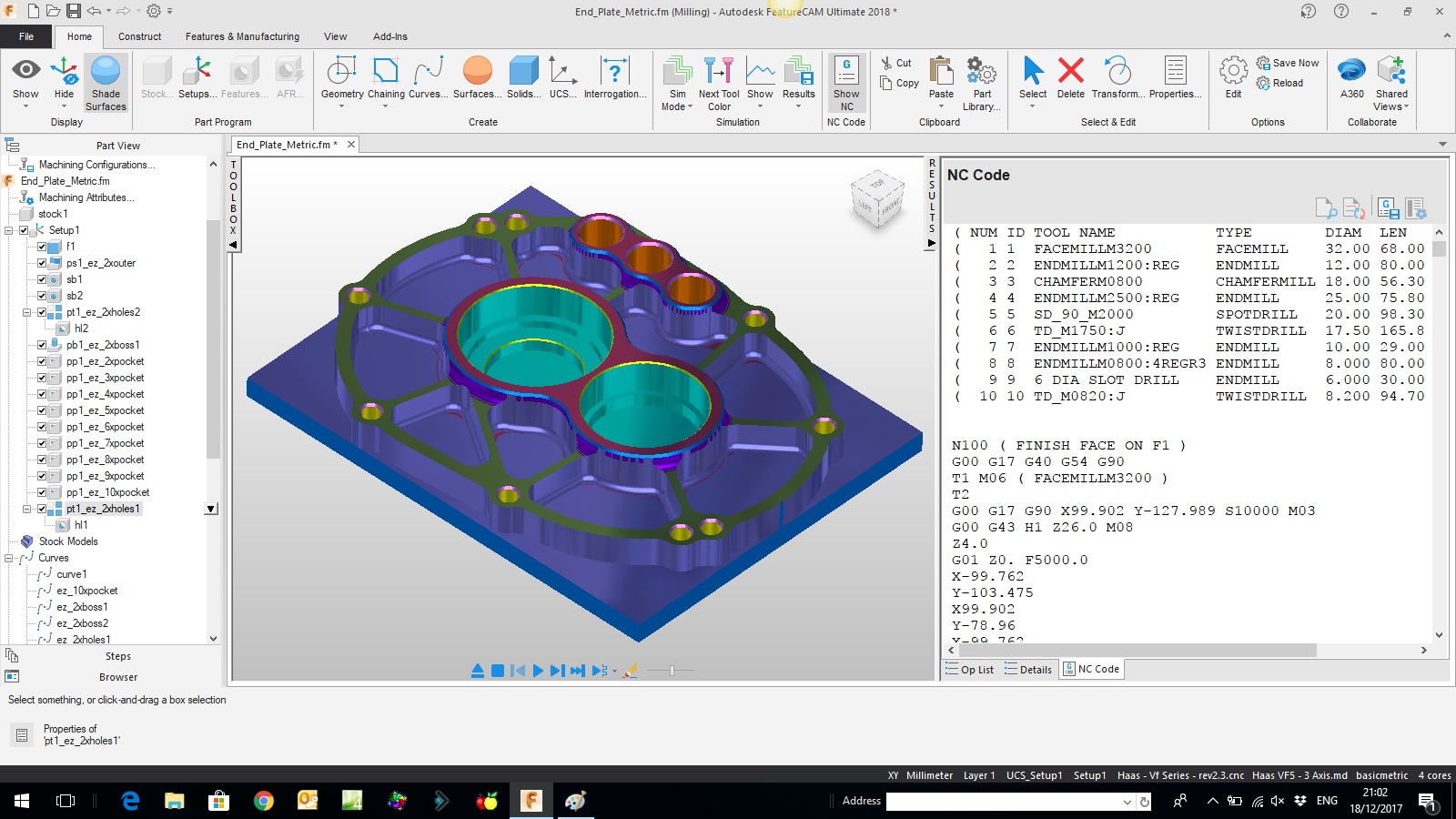Uncheck pp1_ez_5xpocket checkbox
1456x819 pixels.
(x=42, y=410)
